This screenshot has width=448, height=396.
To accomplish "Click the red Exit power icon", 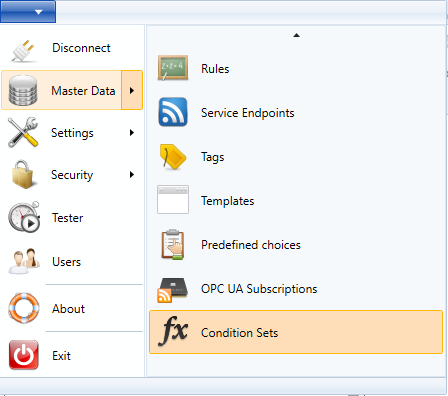I will point(24,355).
